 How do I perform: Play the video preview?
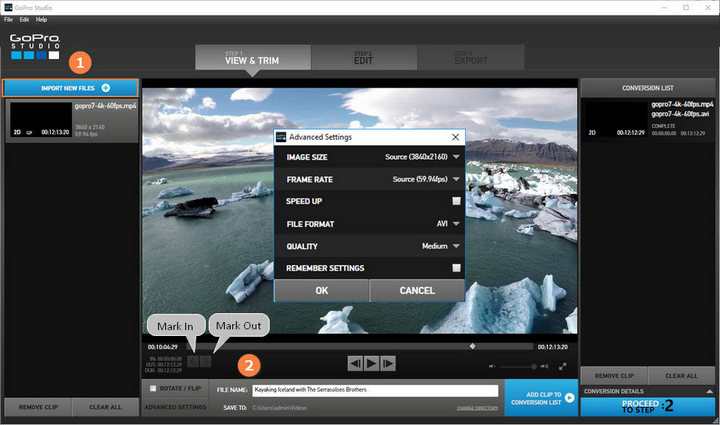point(371,363)
